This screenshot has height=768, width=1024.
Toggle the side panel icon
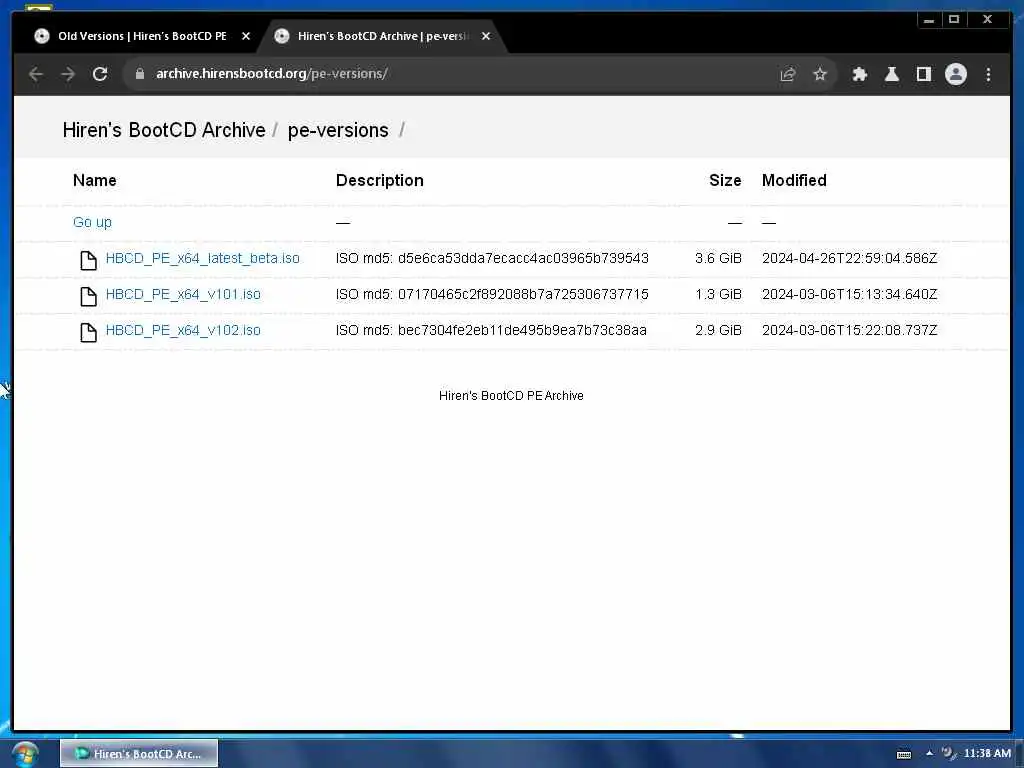coord(923,74)
